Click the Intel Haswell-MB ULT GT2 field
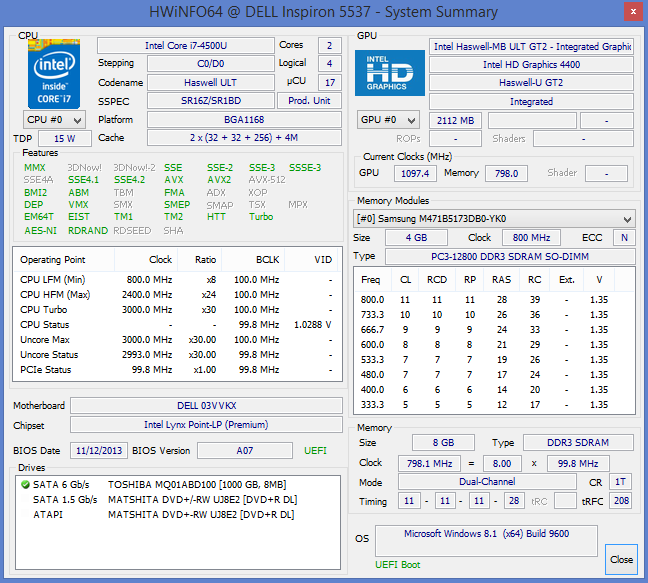The height and width of the screenshot is (583, 648). click(x=531, y=47)
